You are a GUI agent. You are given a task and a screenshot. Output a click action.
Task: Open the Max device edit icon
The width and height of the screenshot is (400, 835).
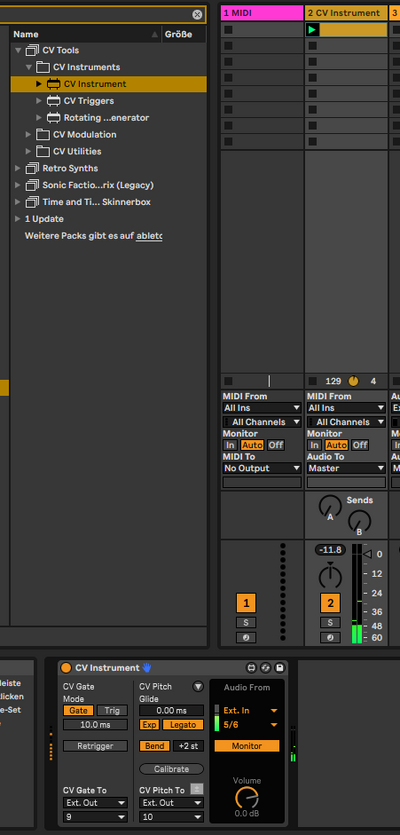coord(251,668)
